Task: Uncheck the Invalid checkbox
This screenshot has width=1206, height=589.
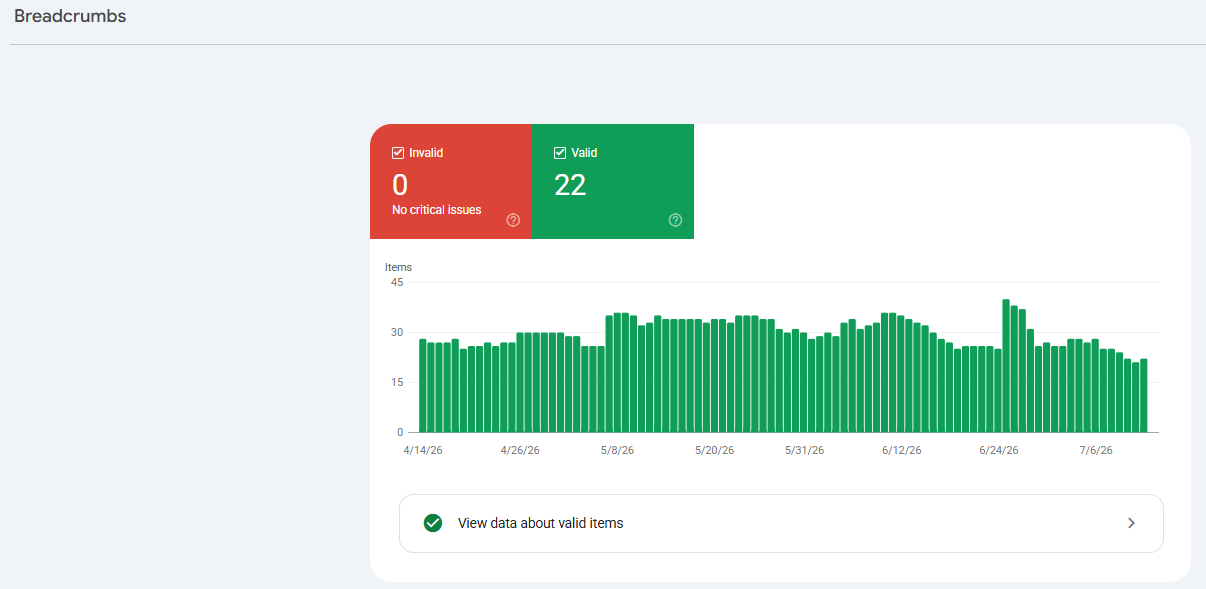Action: (398, 153)
